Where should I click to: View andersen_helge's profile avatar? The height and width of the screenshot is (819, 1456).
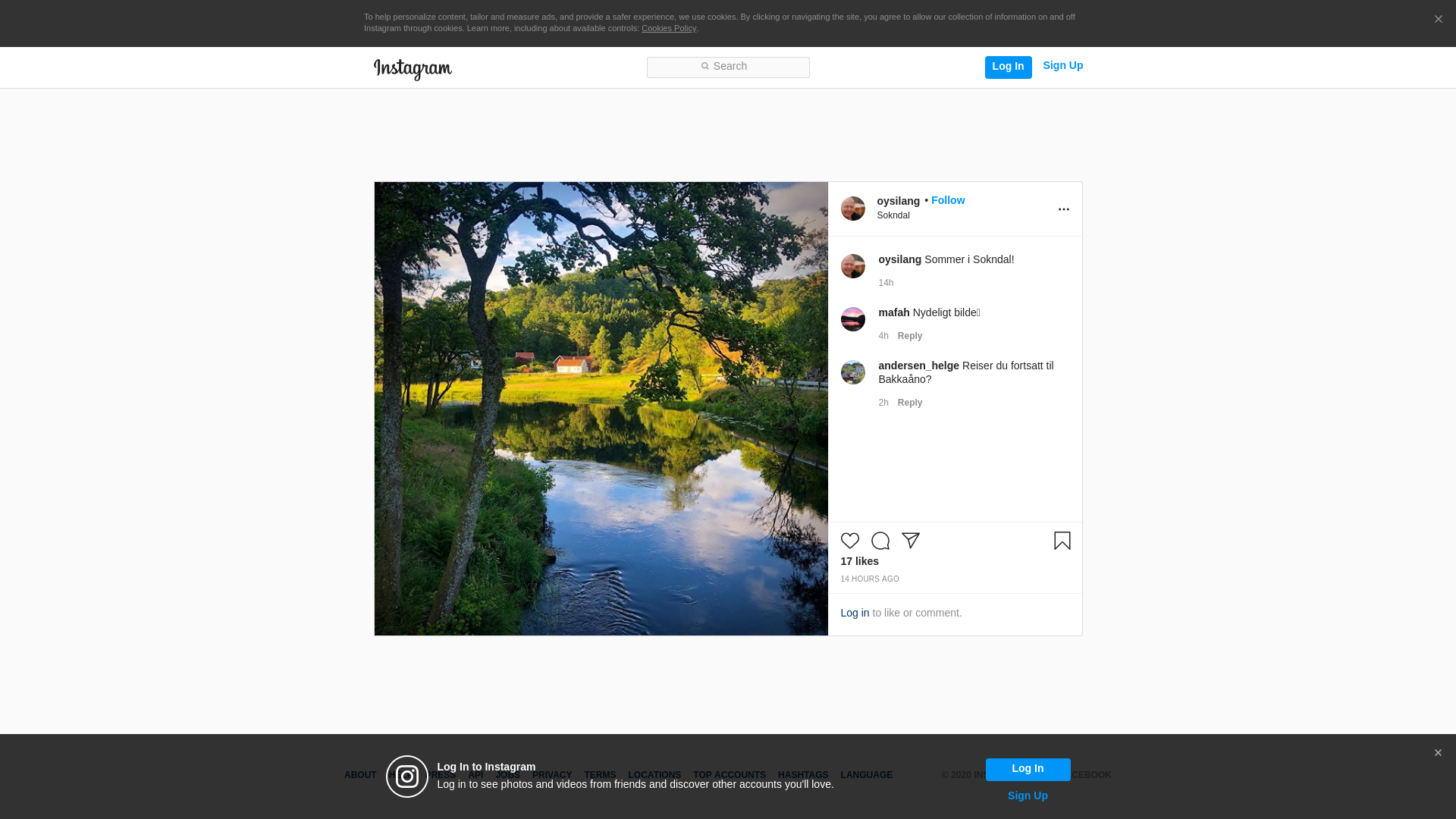pos(853,372)
